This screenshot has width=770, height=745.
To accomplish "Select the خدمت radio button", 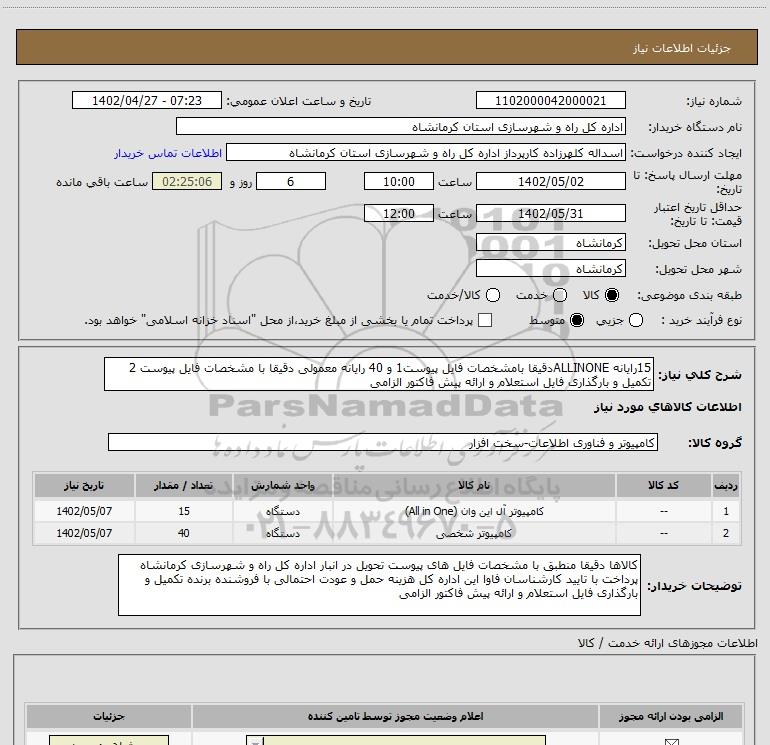I will tap(560, 295).
